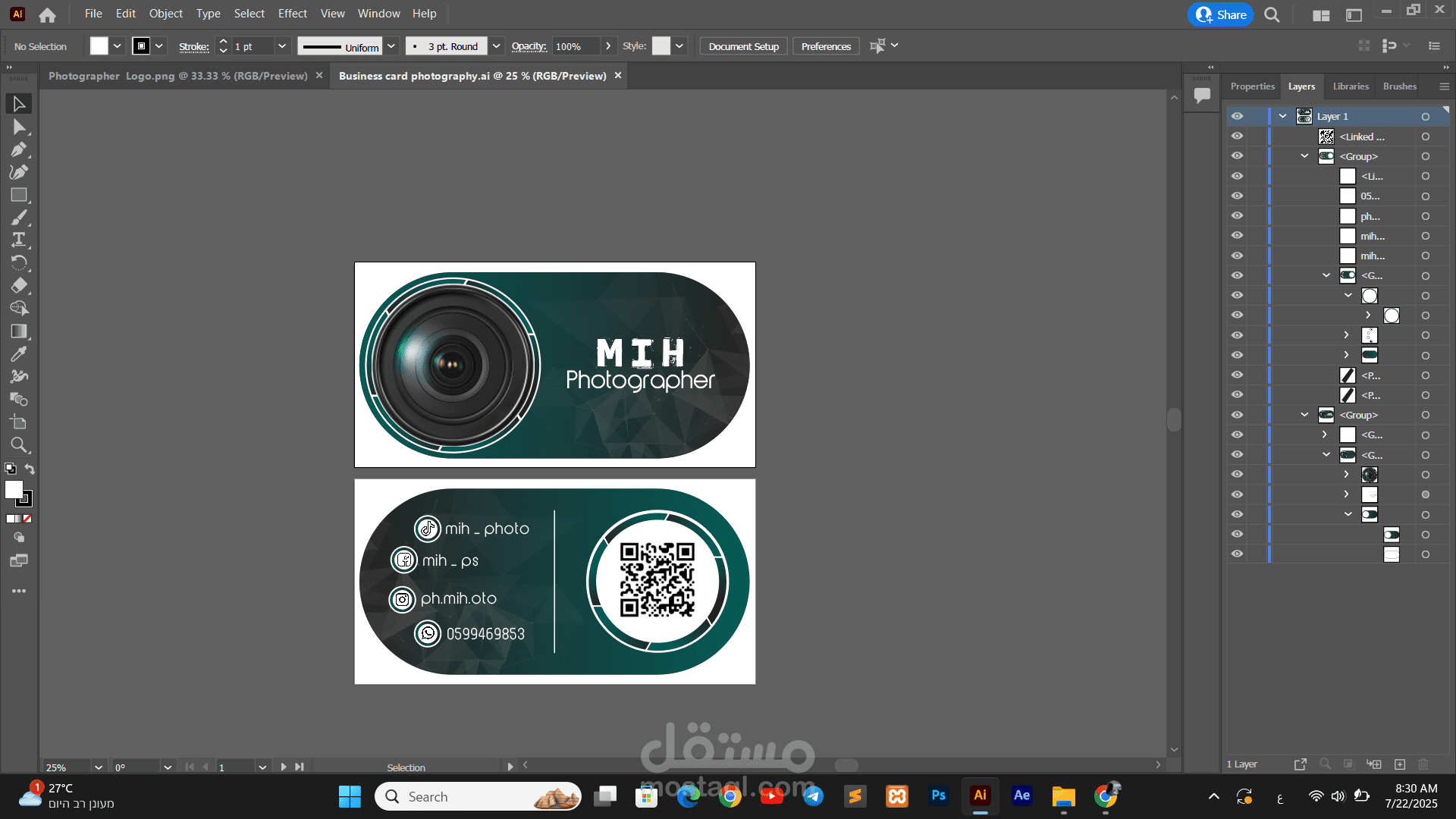Open search icon in top bar
The height and width of the screenshot is (819, 1456).
tap(1272, 14)
